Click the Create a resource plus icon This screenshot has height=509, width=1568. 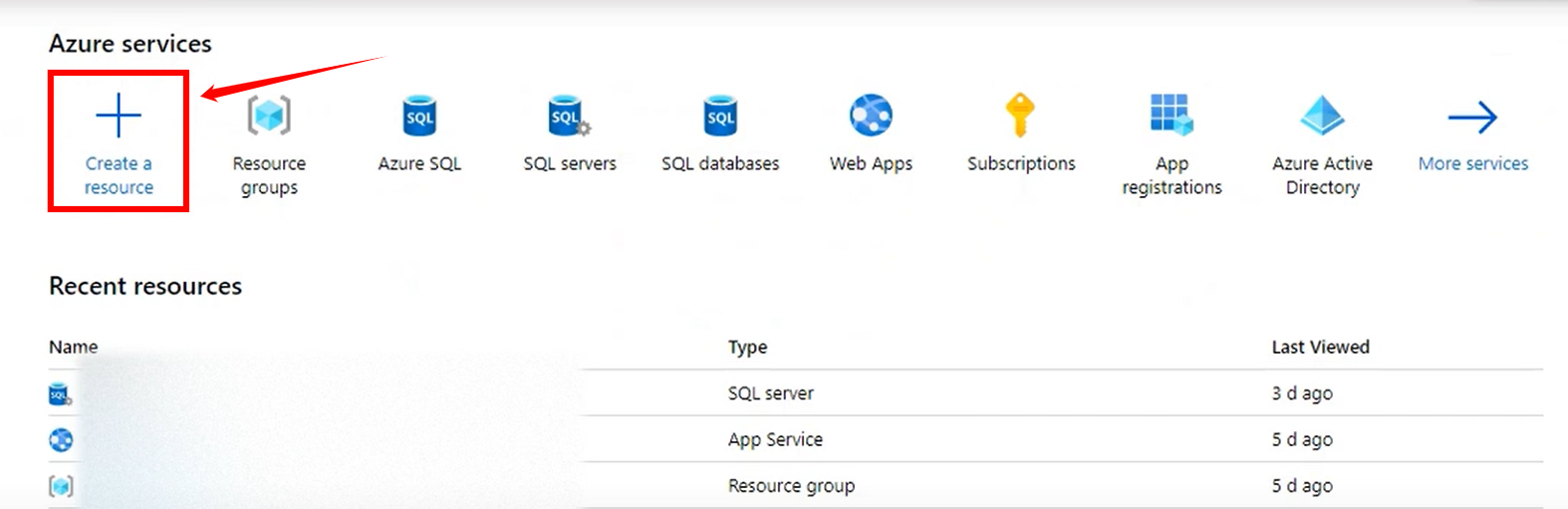119,116
